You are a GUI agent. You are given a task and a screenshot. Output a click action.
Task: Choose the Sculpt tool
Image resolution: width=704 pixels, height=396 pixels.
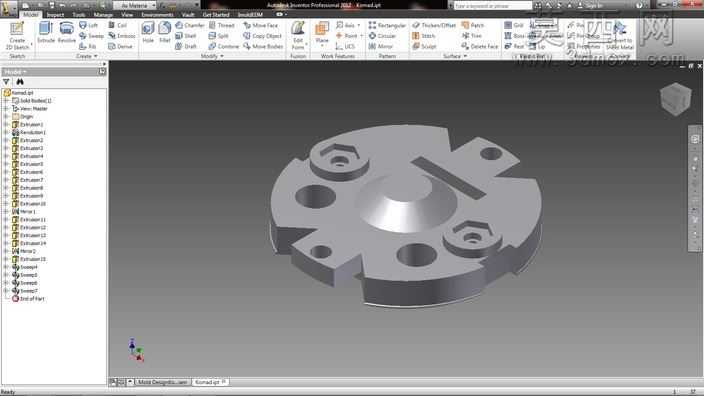pyautogui.click(x=424, y=46)
